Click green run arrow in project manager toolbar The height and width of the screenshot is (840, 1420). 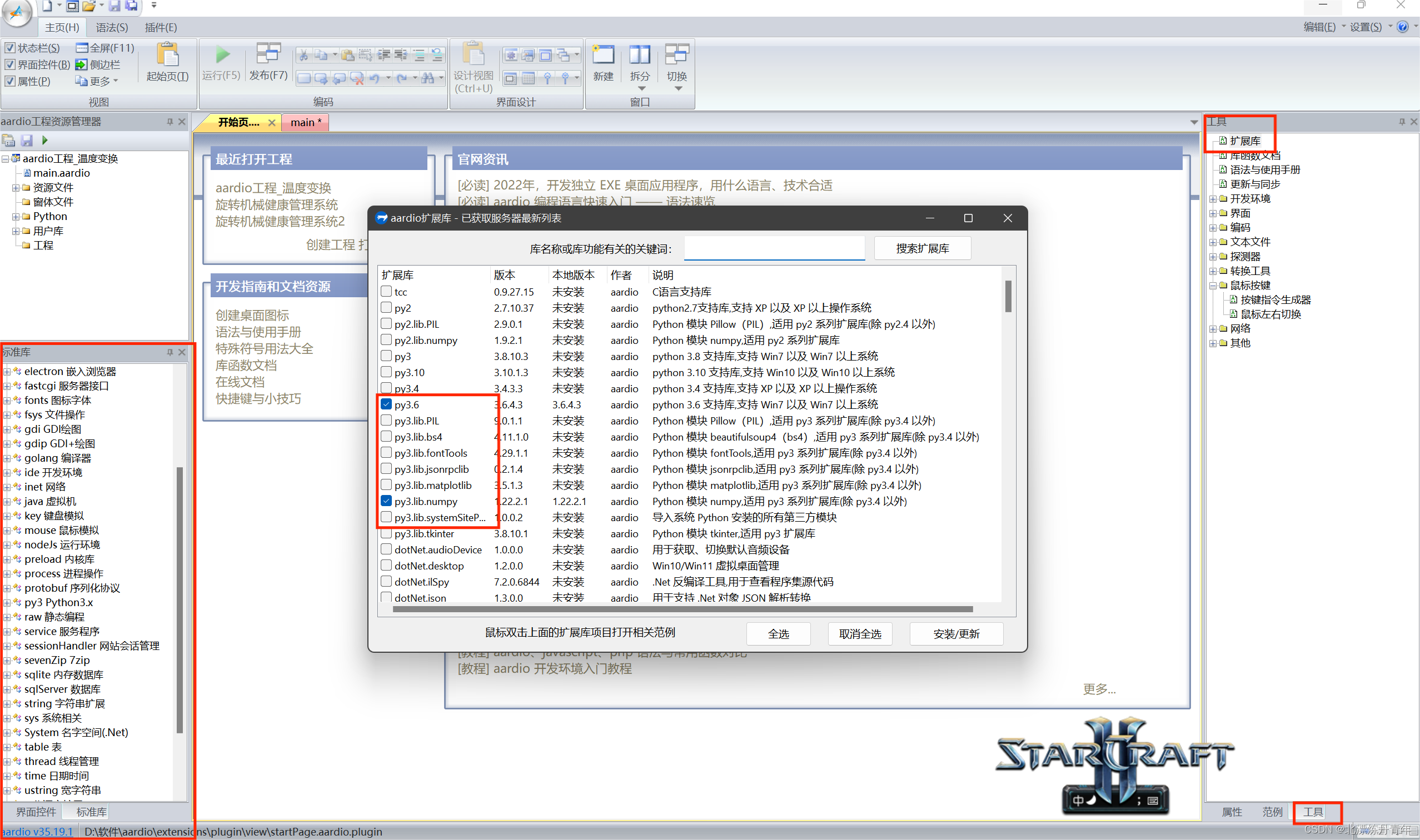(x=44, y=140)
